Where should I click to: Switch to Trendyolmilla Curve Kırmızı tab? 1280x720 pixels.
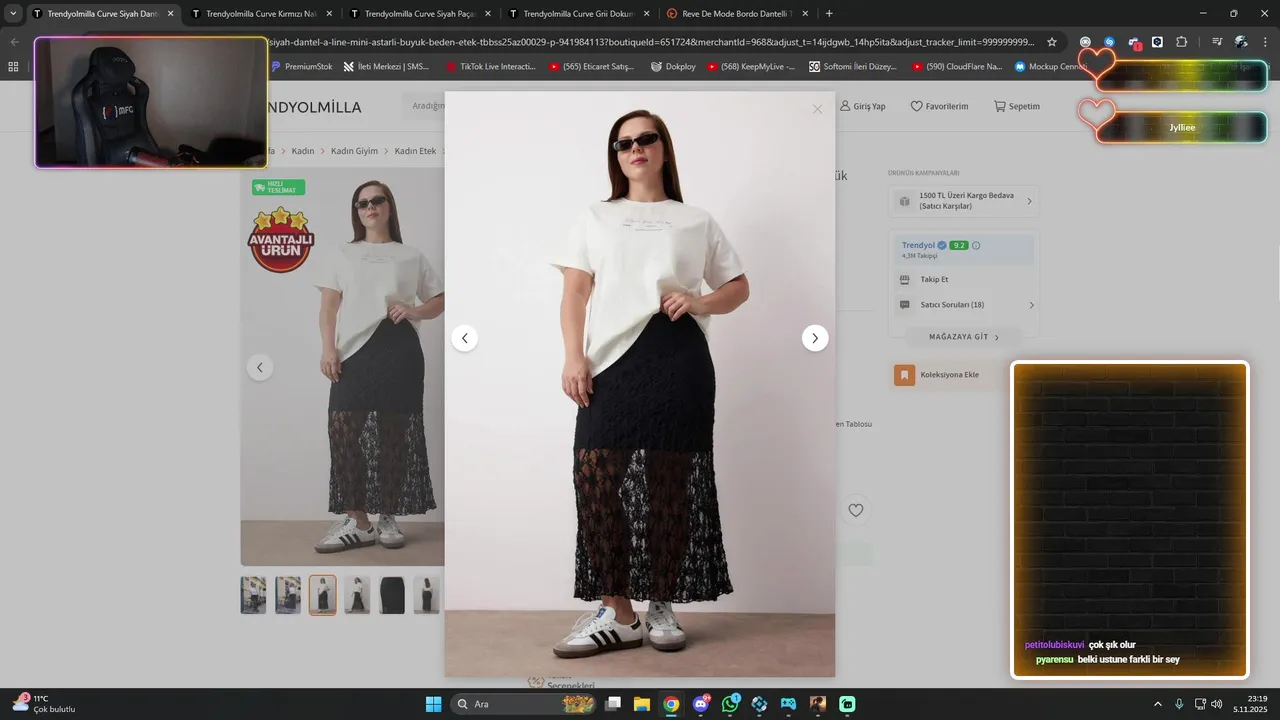point(260,14)
